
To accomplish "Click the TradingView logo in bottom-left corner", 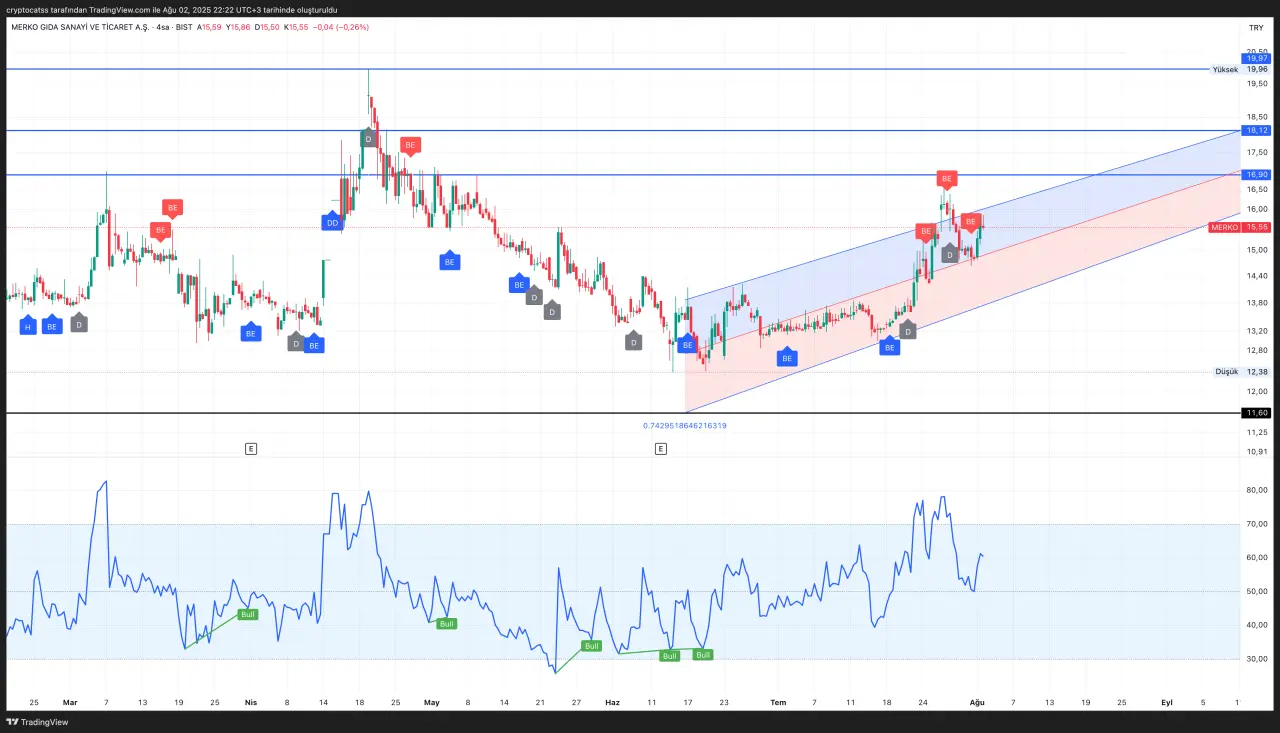I will (30, 722).
